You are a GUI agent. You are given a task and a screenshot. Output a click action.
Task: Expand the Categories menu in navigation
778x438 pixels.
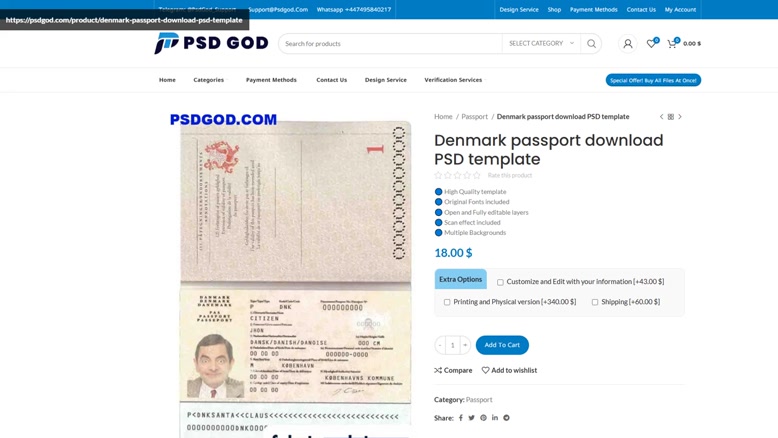click(x=209, y=80)
